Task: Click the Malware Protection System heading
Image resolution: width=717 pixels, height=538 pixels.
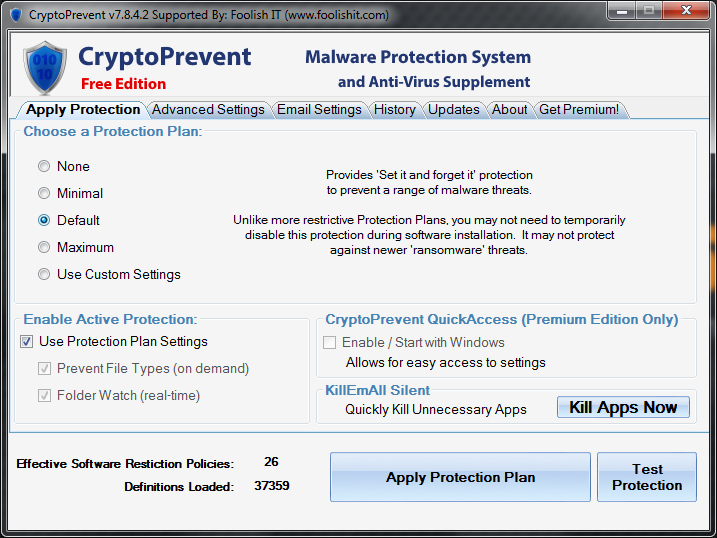Action: [418, 57]
